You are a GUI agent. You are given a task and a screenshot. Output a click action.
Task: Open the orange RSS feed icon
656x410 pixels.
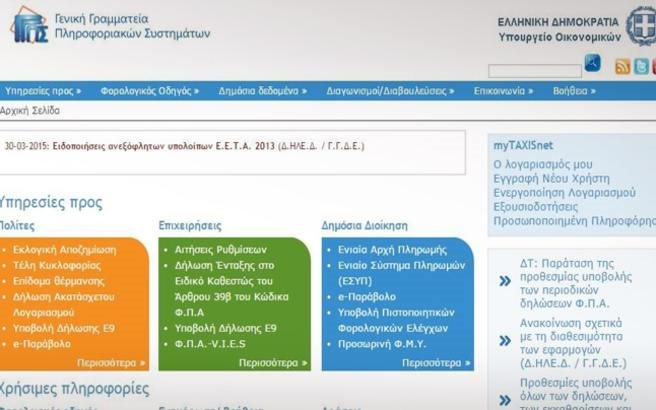pyautogui.click(x=622, y=67)
